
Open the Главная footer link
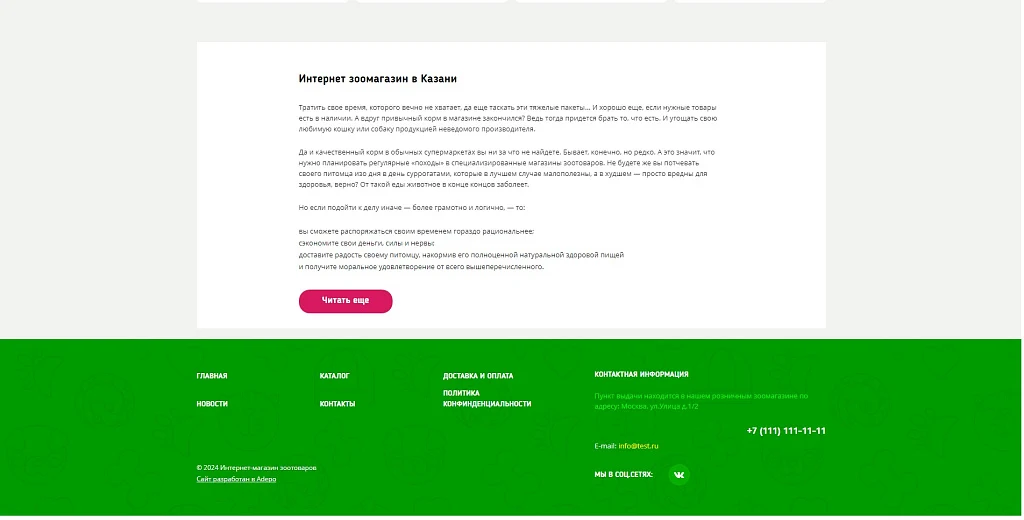click(212, 376)
